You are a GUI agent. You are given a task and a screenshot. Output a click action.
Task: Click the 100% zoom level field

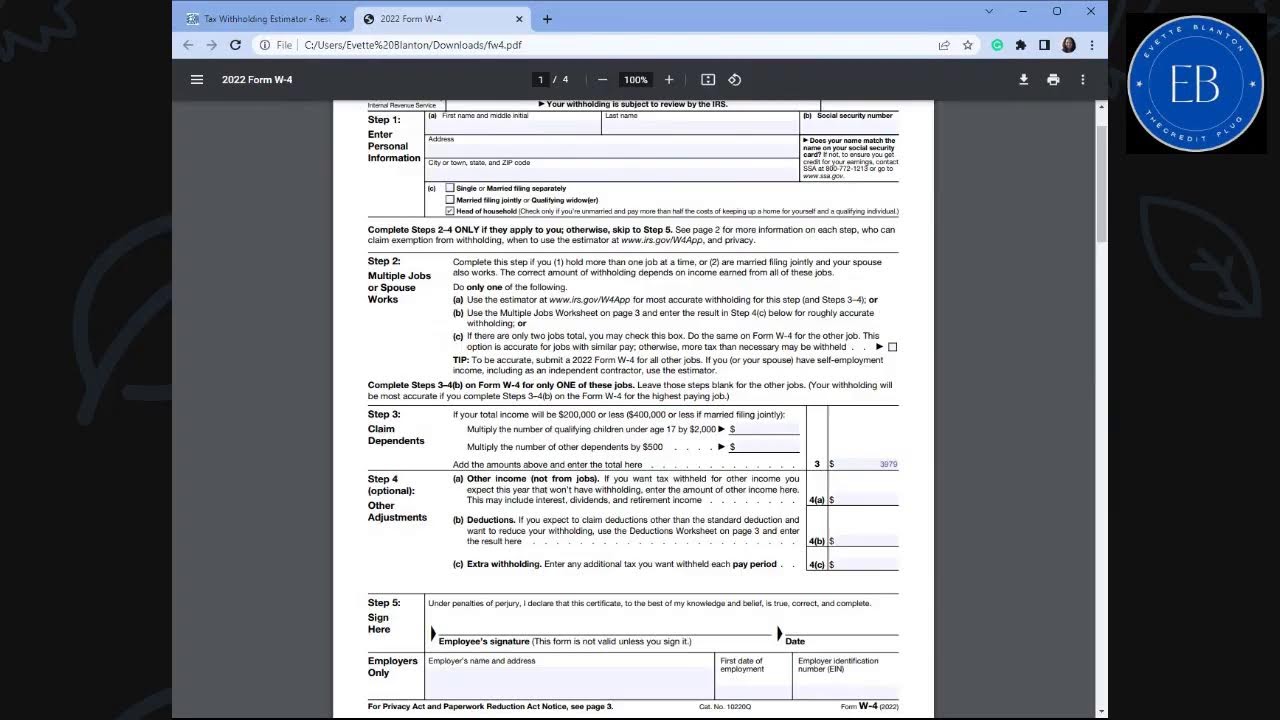click(635, 80)
